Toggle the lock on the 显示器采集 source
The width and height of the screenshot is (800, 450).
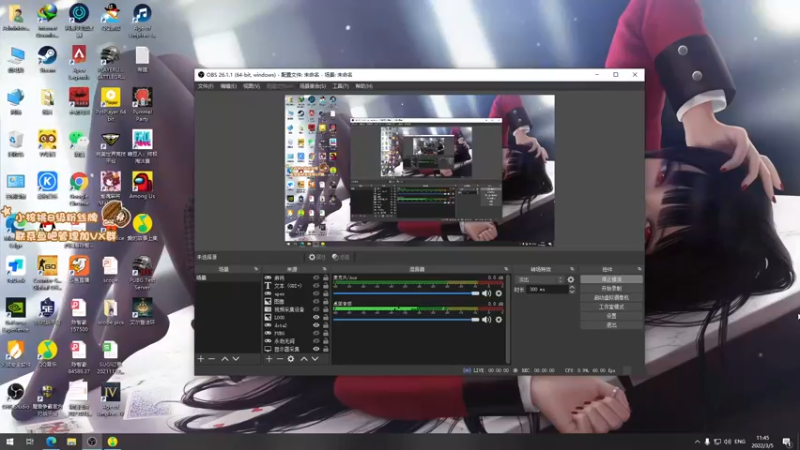click(x=326, y=349)
